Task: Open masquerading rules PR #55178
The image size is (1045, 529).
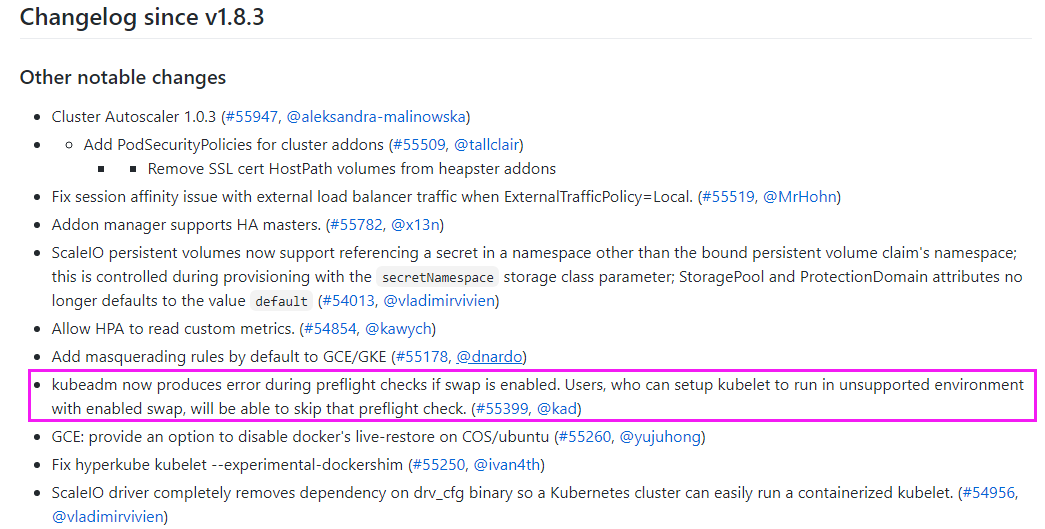Action: tap(423, 356)
